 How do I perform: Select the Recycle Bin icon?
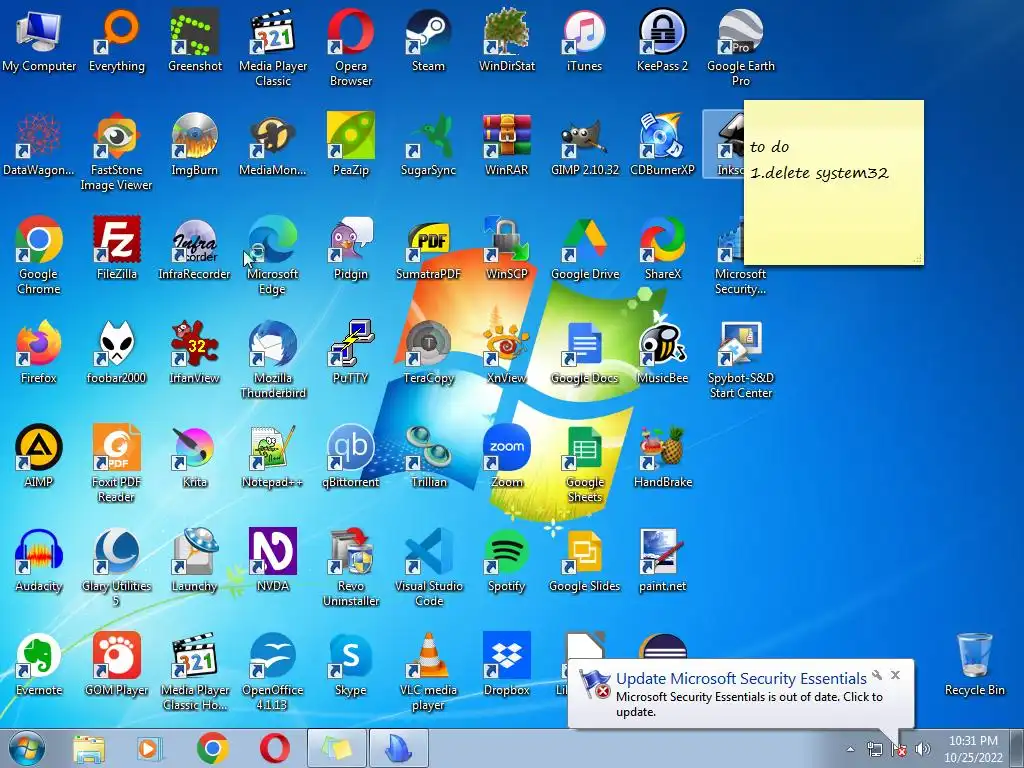coord(974,664)
